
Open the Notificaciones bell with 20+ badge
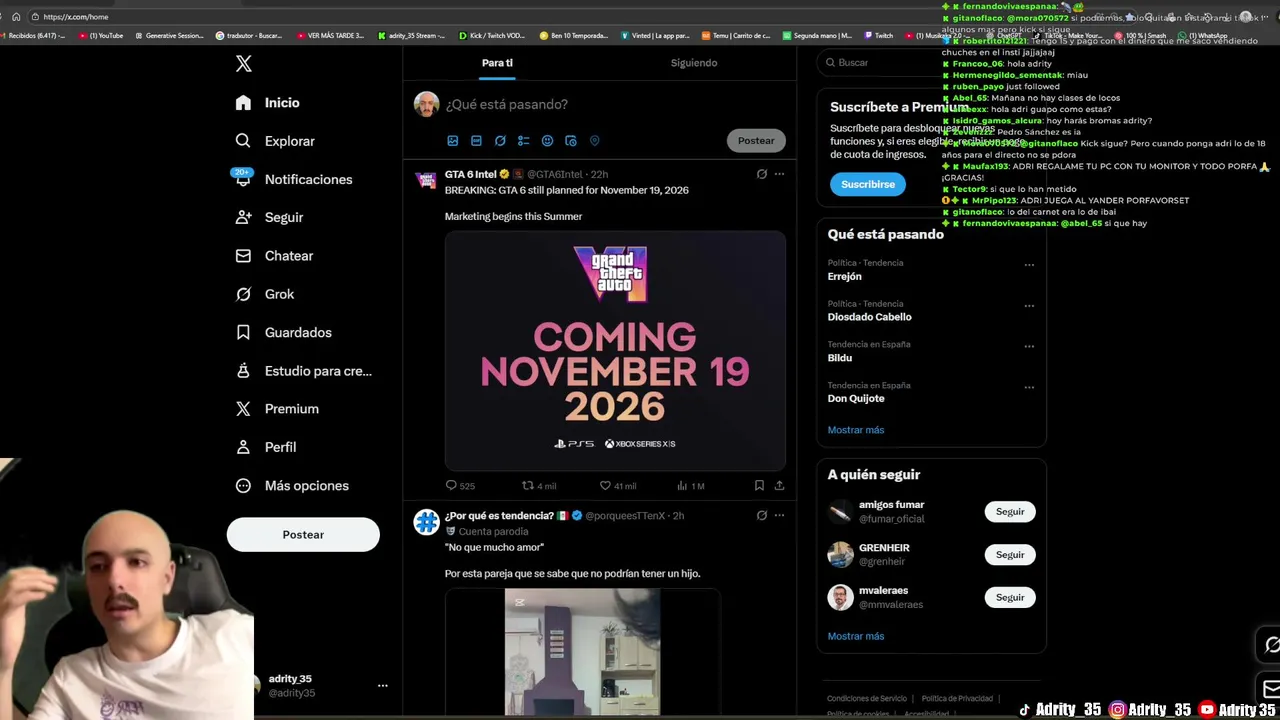point(243,178)
